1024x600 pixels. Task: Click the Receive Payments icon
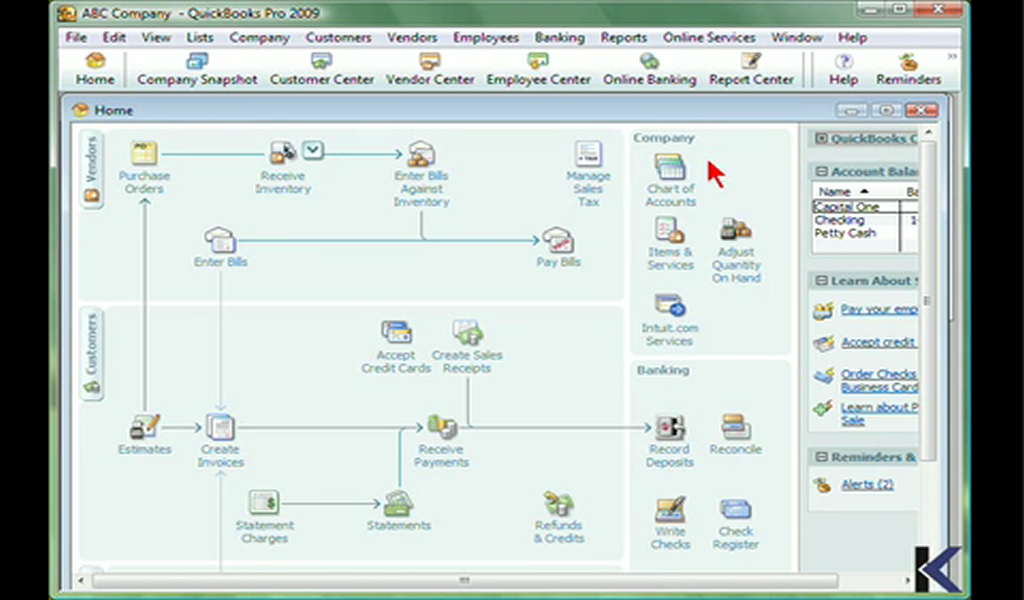(x=442, y=427)
